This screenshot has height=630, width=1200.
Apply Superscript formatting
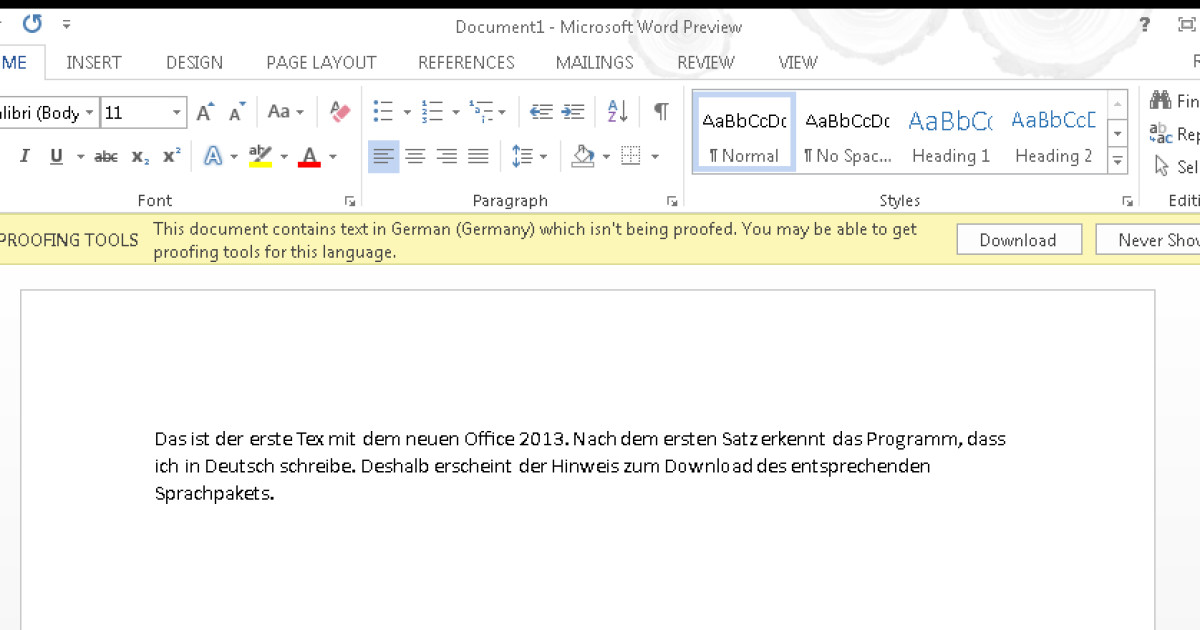[171, 155]
